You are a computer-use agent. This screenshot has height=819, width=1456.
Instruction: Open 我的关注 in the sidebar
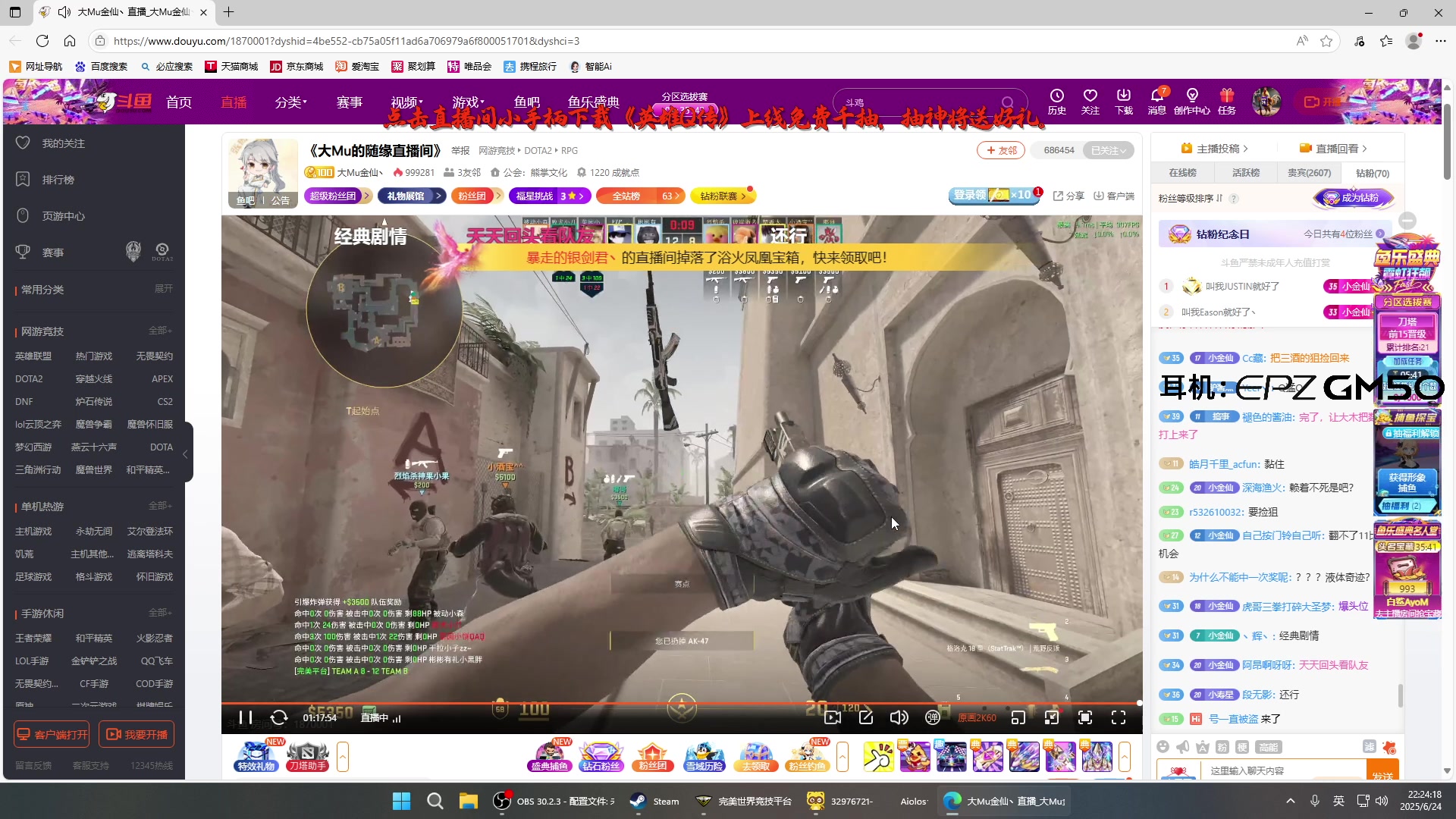pyautogui.click(x=63, y=143)
